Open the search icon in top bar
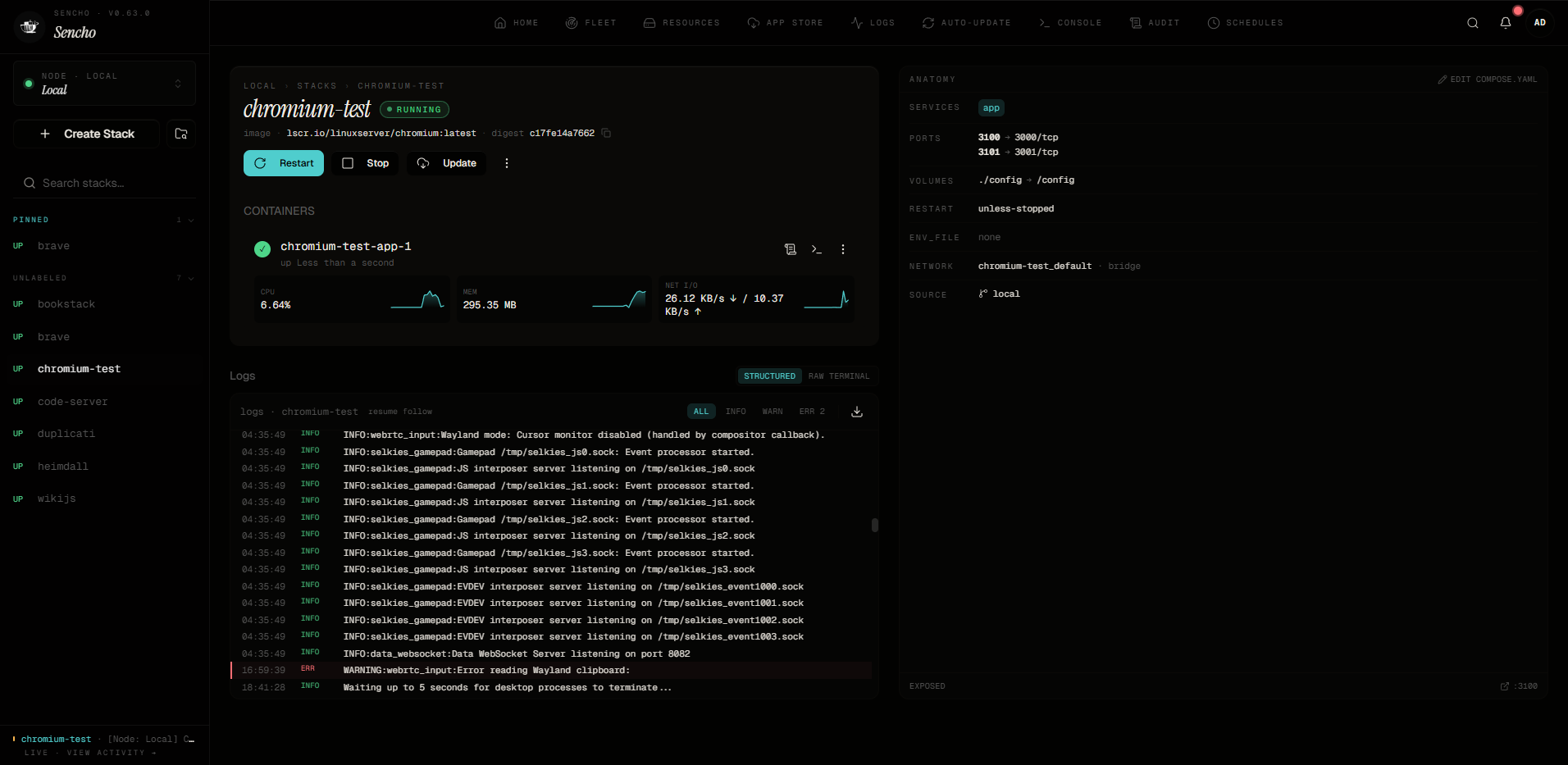 click(1473, 23)
